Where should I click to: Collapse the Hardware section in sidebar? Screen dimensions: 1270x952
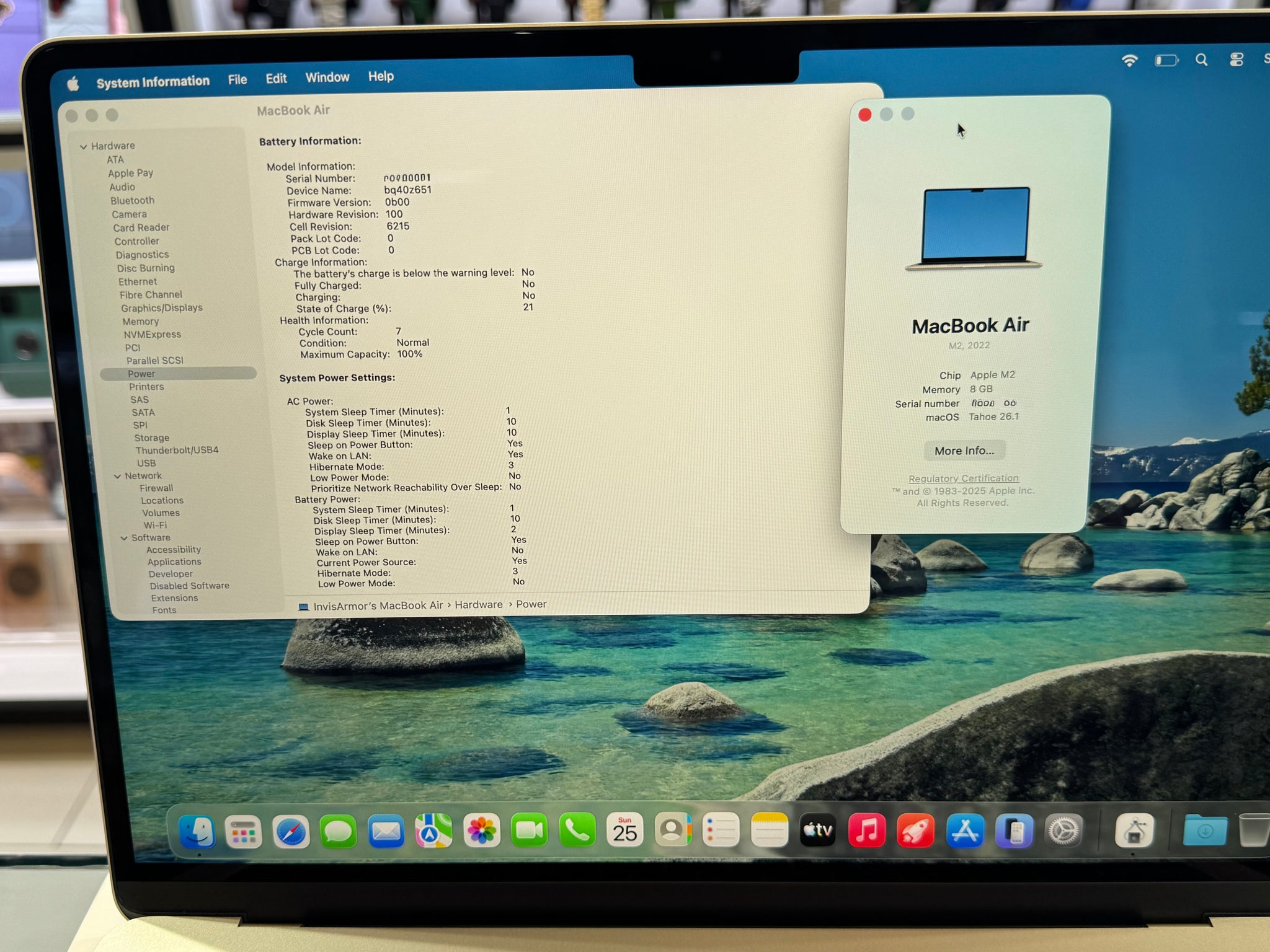[83, 147]
